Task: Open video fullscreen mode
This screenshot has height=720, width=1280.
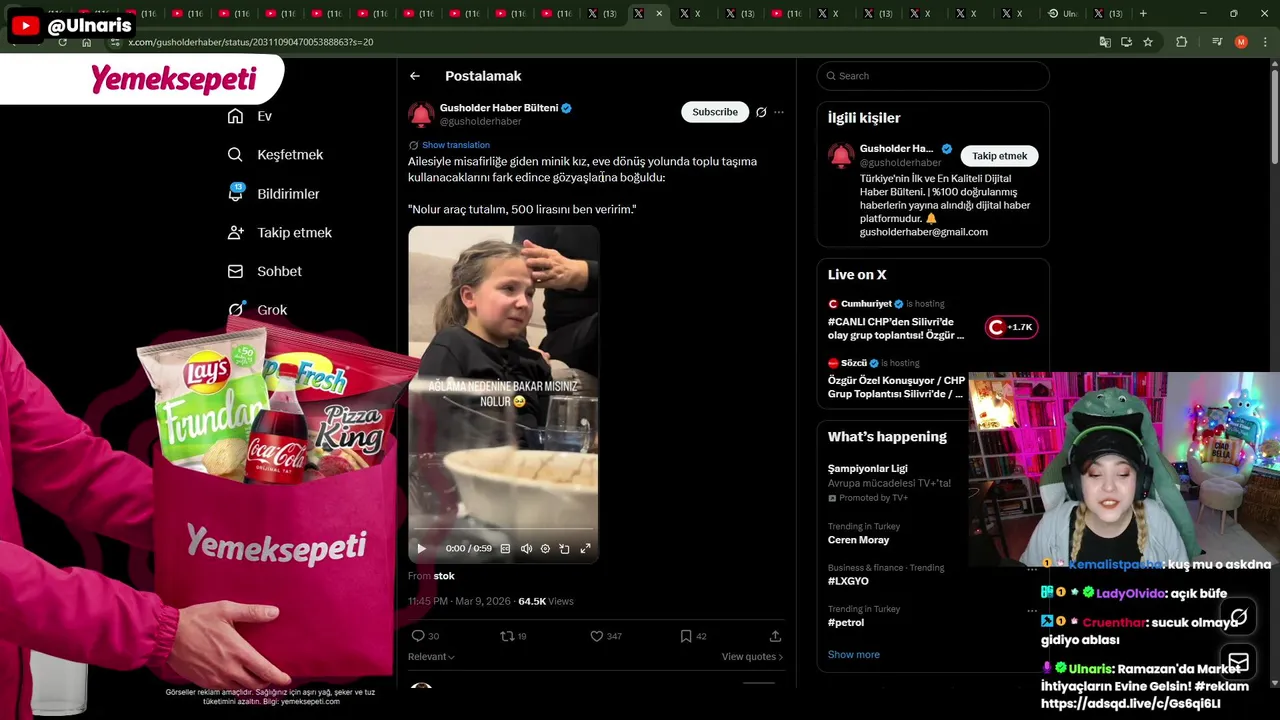Action: coord(585,548)
